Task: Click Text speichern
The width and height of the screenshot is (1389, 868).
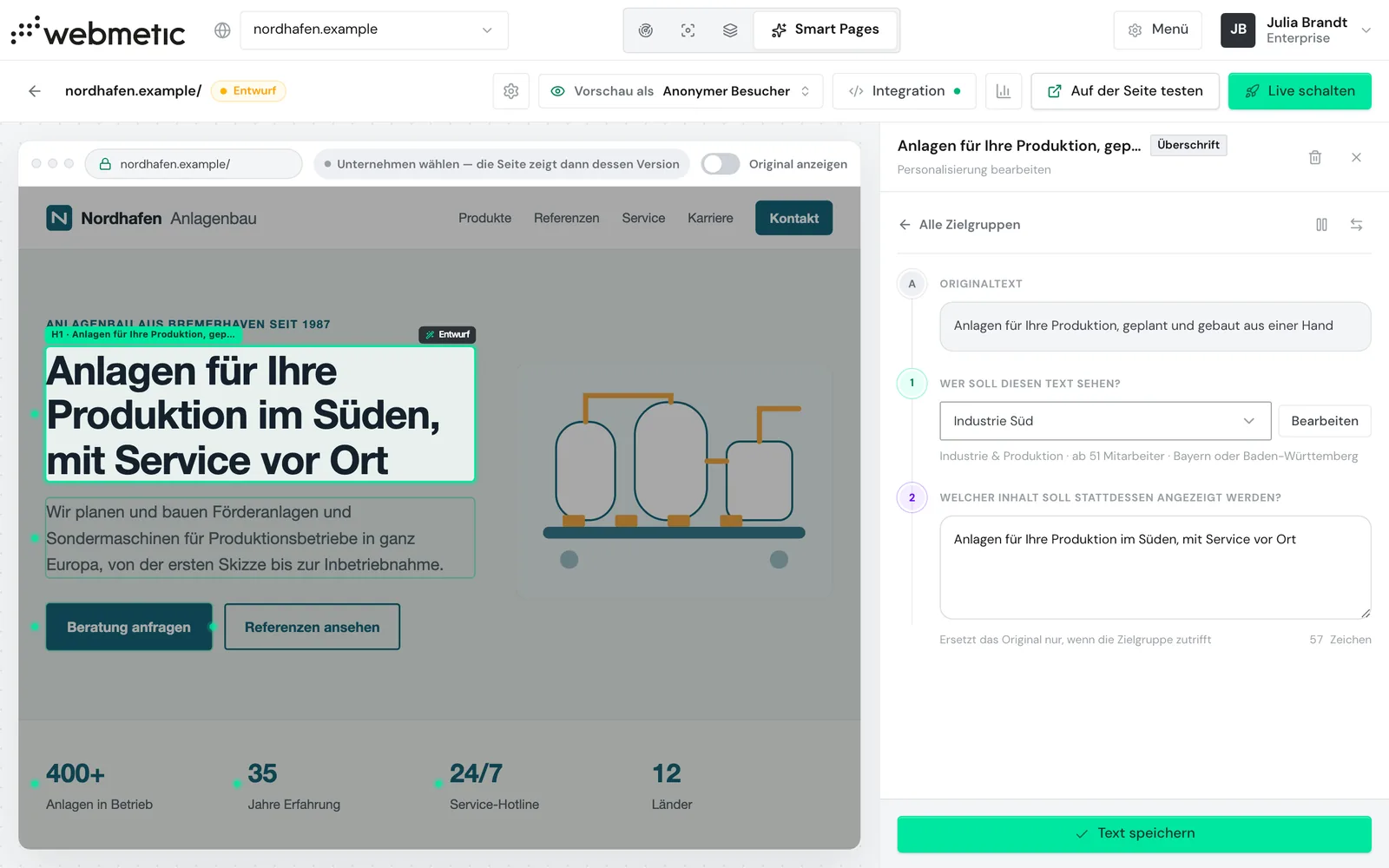Action: (x=1135, y=833)
